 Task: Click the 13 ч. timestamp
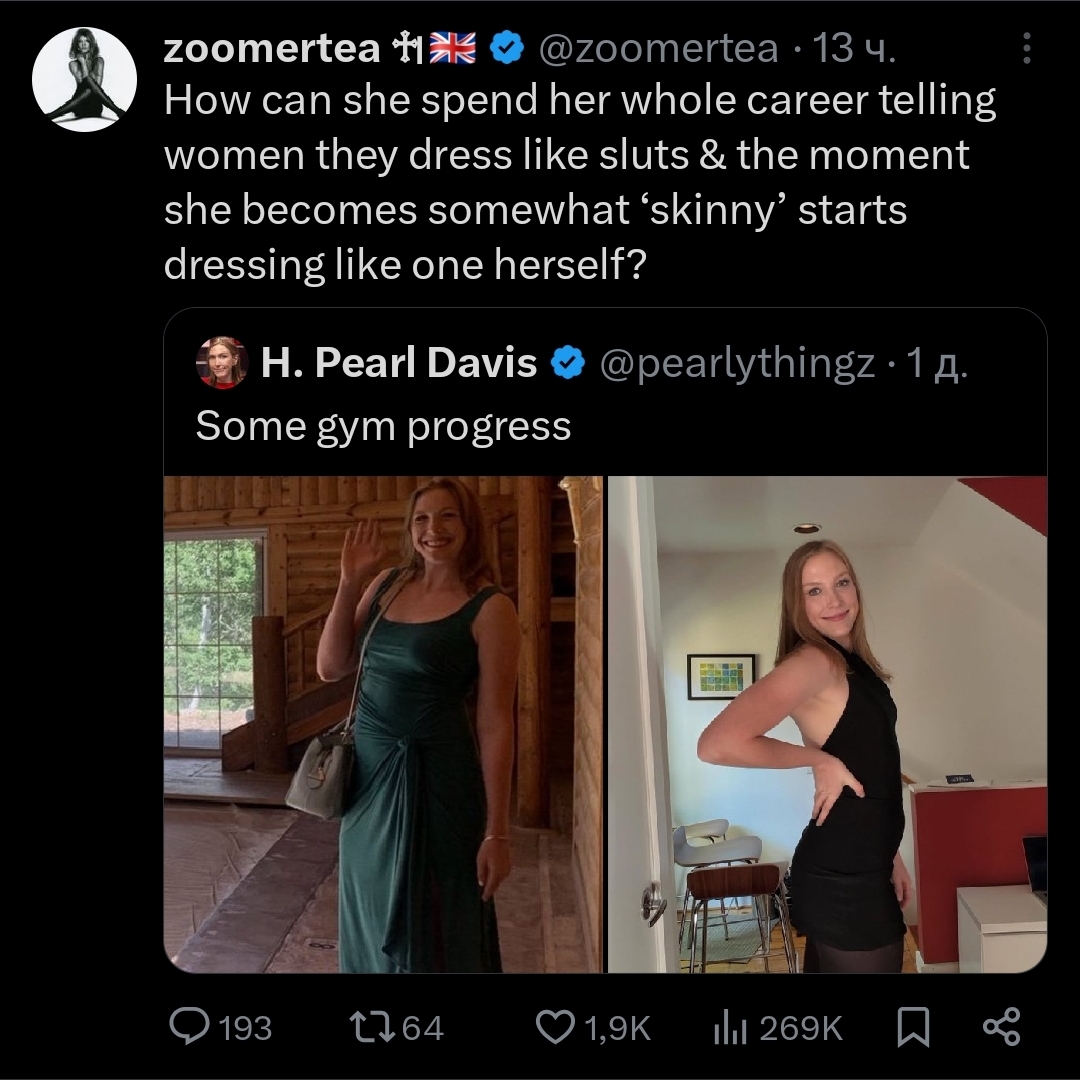coord(853,48)
